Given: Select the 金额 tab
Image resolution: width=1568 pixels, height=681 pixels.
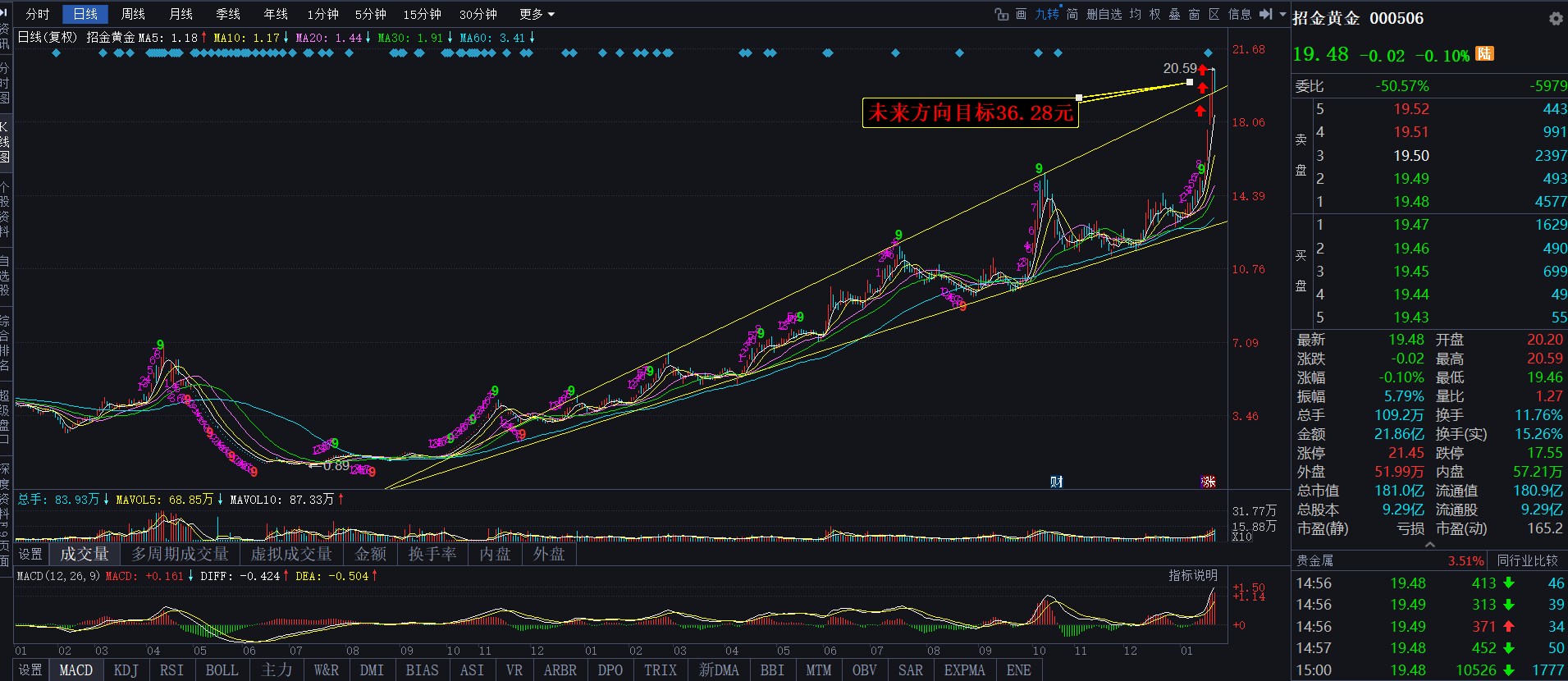Looking at the screenshot, I should click(x=370, y=555).
